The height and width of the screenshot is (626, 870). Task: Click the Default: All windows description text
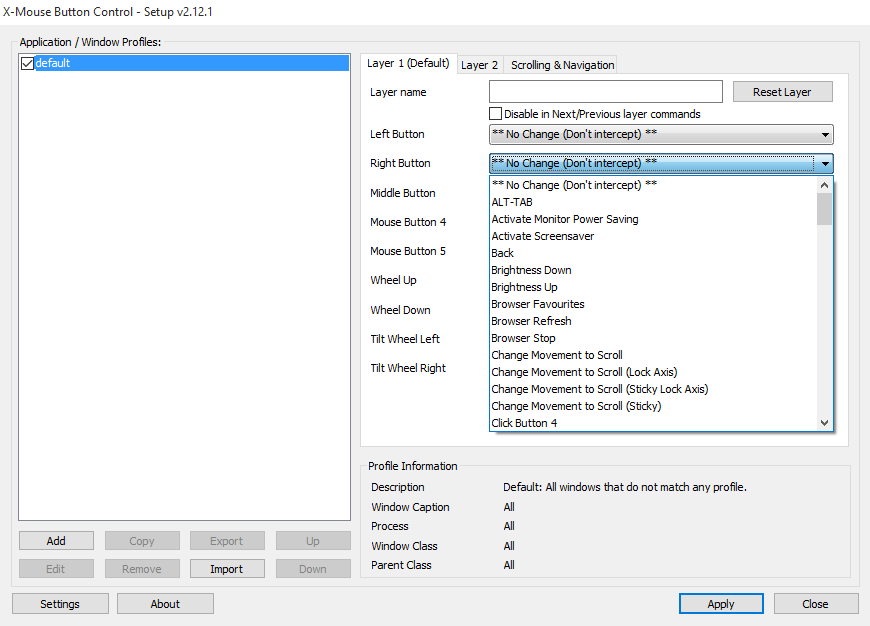click(x=625, y=487)
